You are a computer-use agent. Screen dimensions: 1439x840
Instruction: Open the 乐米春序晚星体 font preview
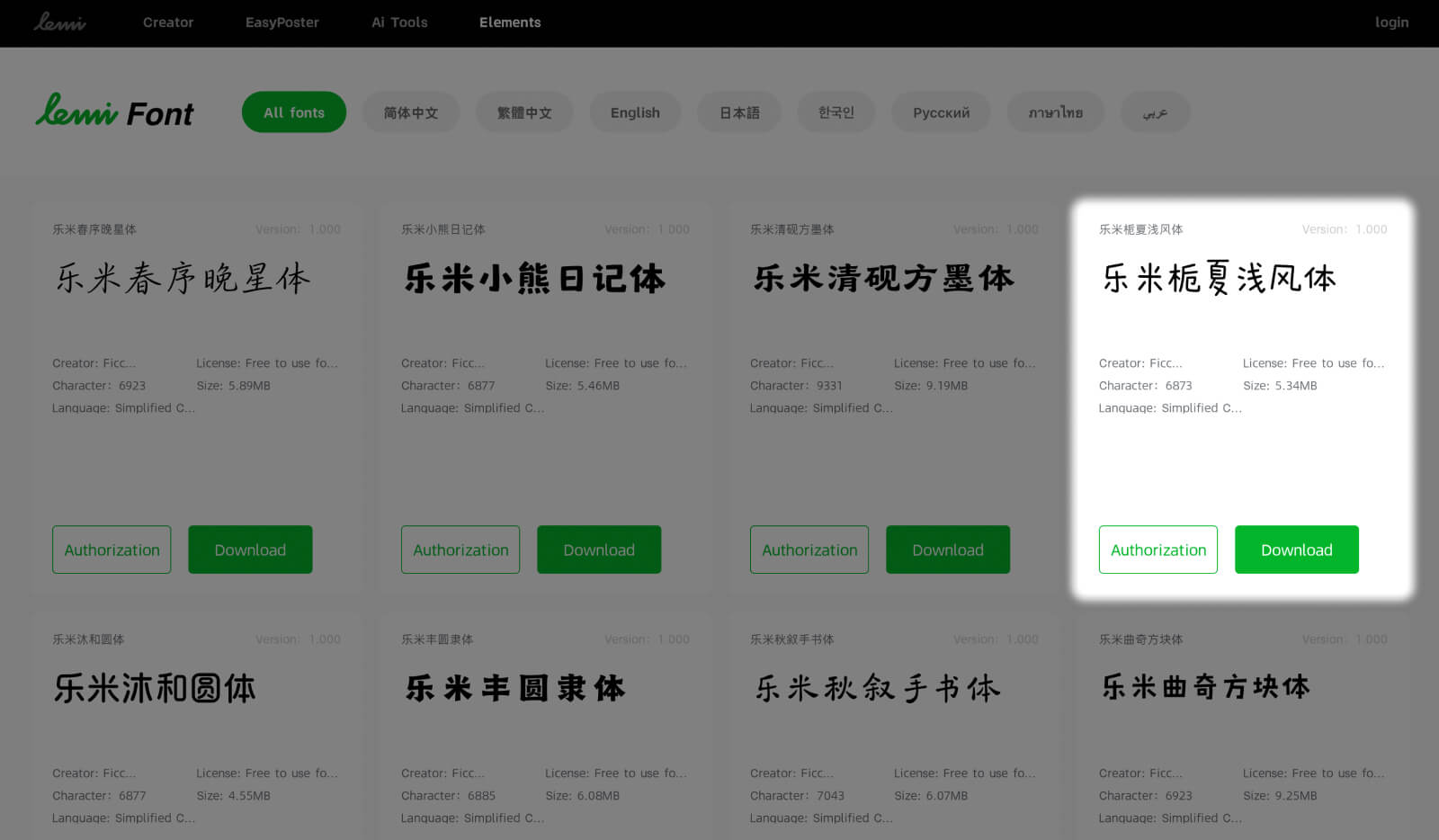[x=183, y=278]
